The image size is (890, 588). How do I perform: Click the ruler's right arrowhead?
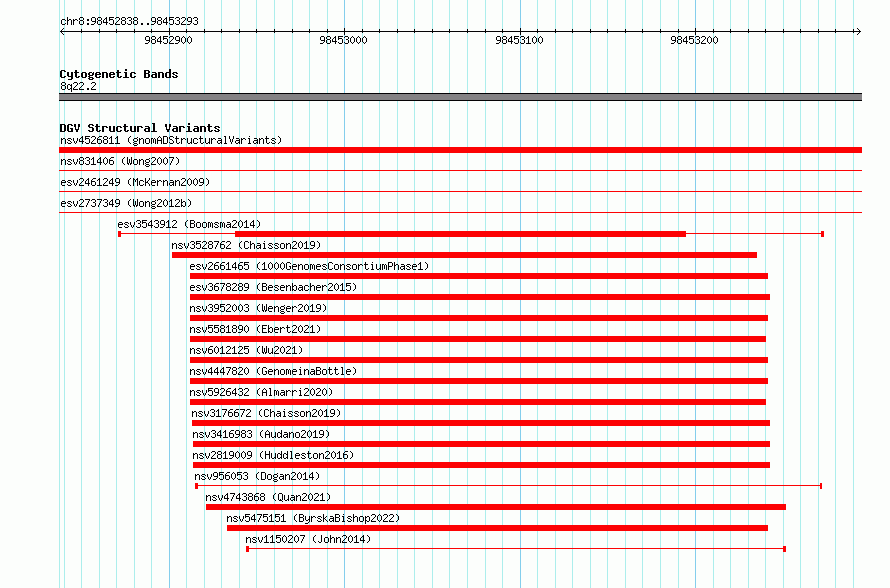point(858,31)
